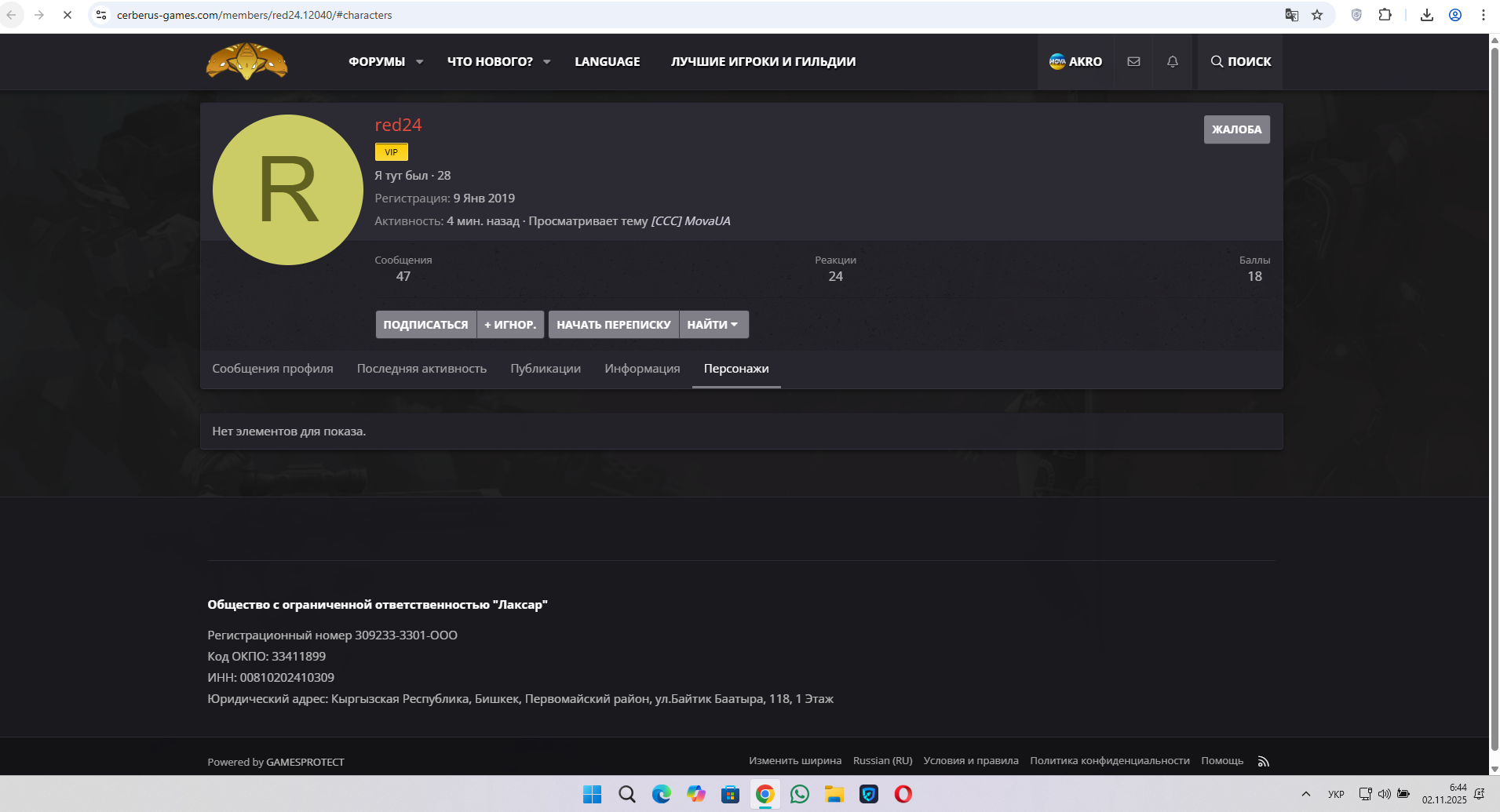
Task: Click the red24 avatar image
Action: (x=288, y=190)
